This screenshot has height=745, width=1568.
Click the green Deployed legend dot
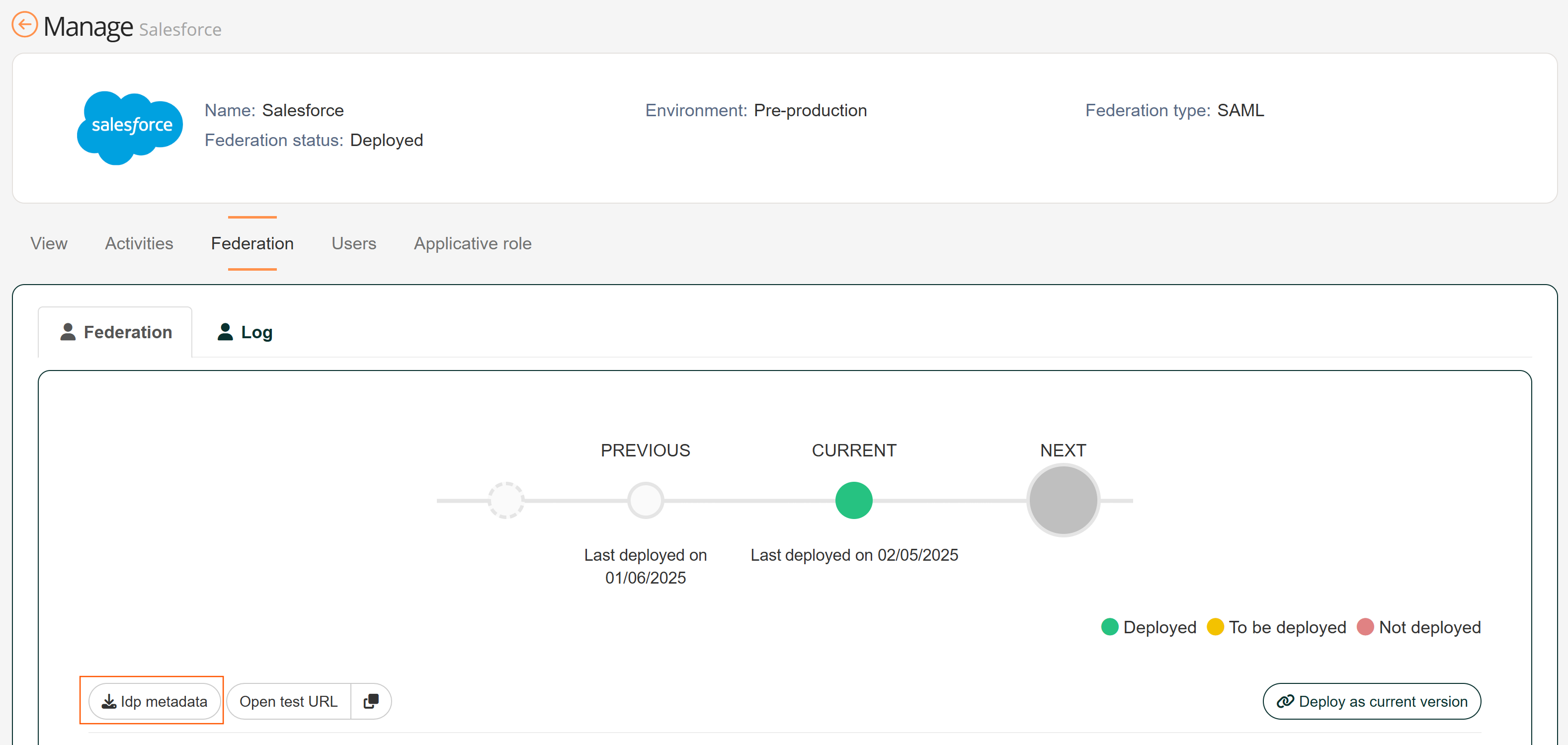point(1109,626)
